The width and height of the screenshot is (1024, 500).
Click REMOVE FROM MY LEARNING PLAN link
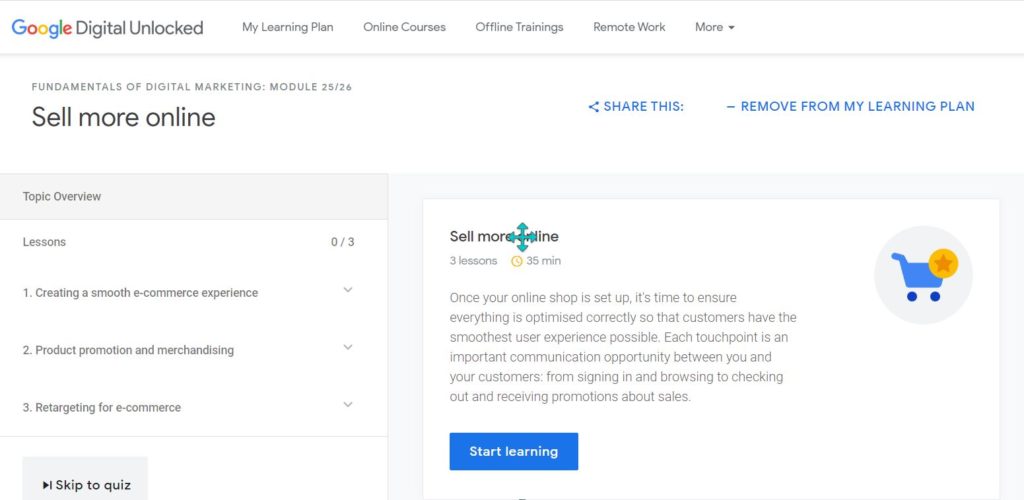[x=850, y=106]
